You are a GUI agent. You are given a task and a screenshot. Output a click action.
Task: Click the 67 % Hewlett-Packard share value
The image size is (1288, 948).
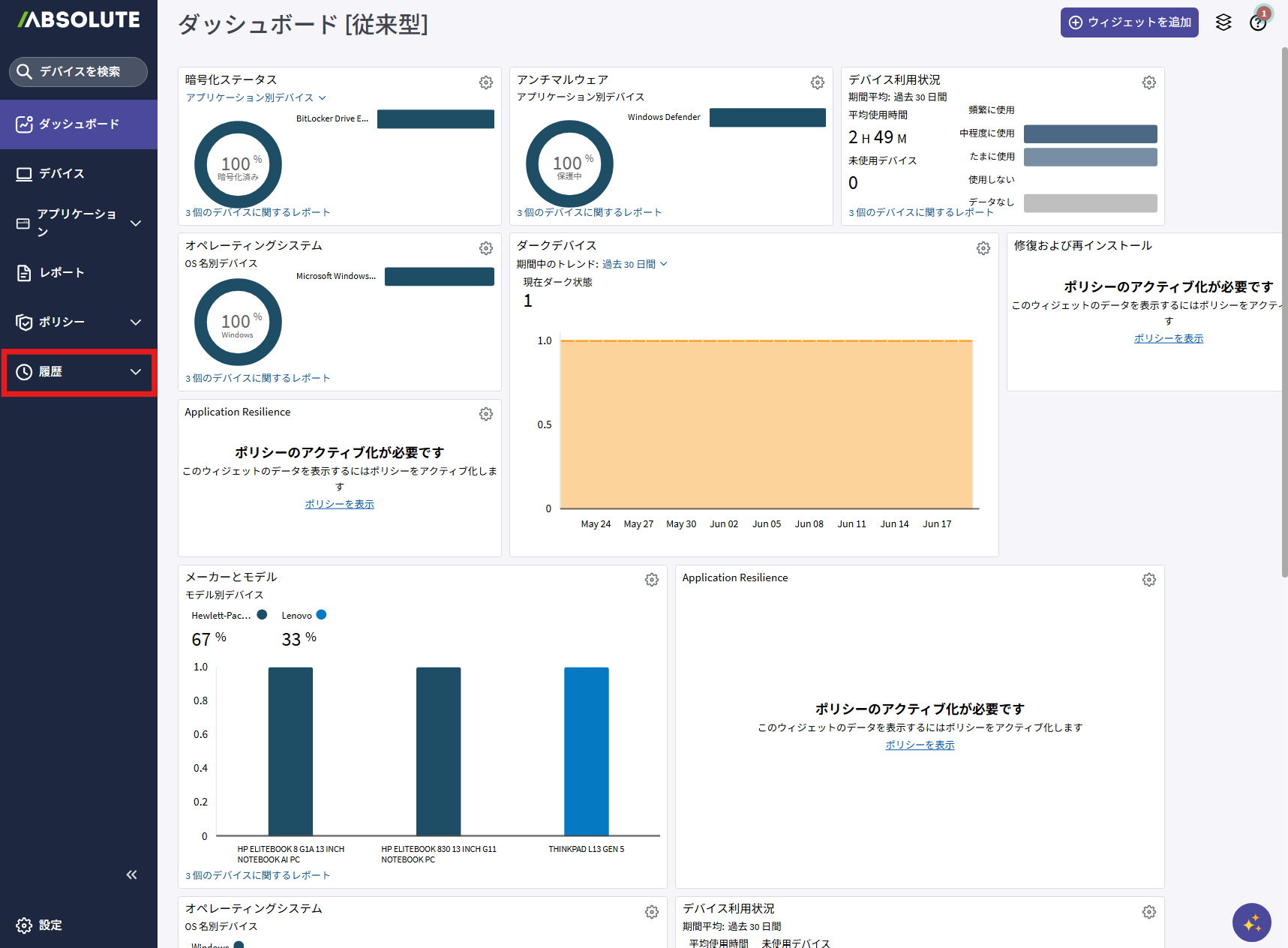pos(209,639)
